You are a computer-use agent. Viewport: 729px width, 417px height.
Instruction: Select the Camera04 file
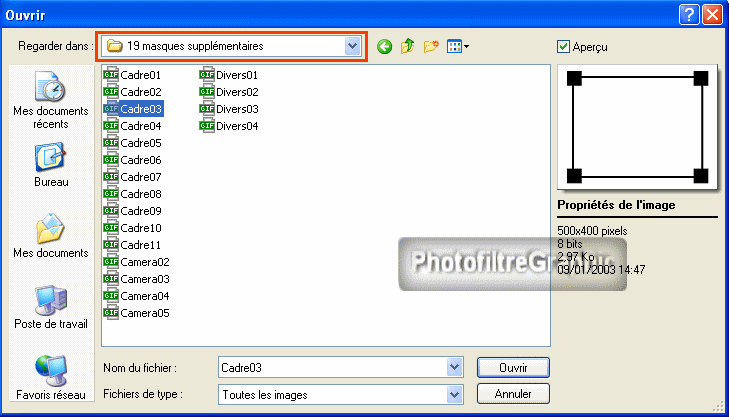pos(144,296)
